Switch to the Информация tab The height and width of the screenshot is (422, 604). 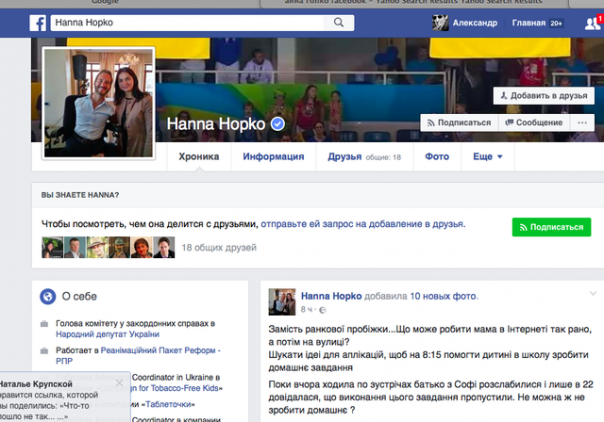[273, 156]
